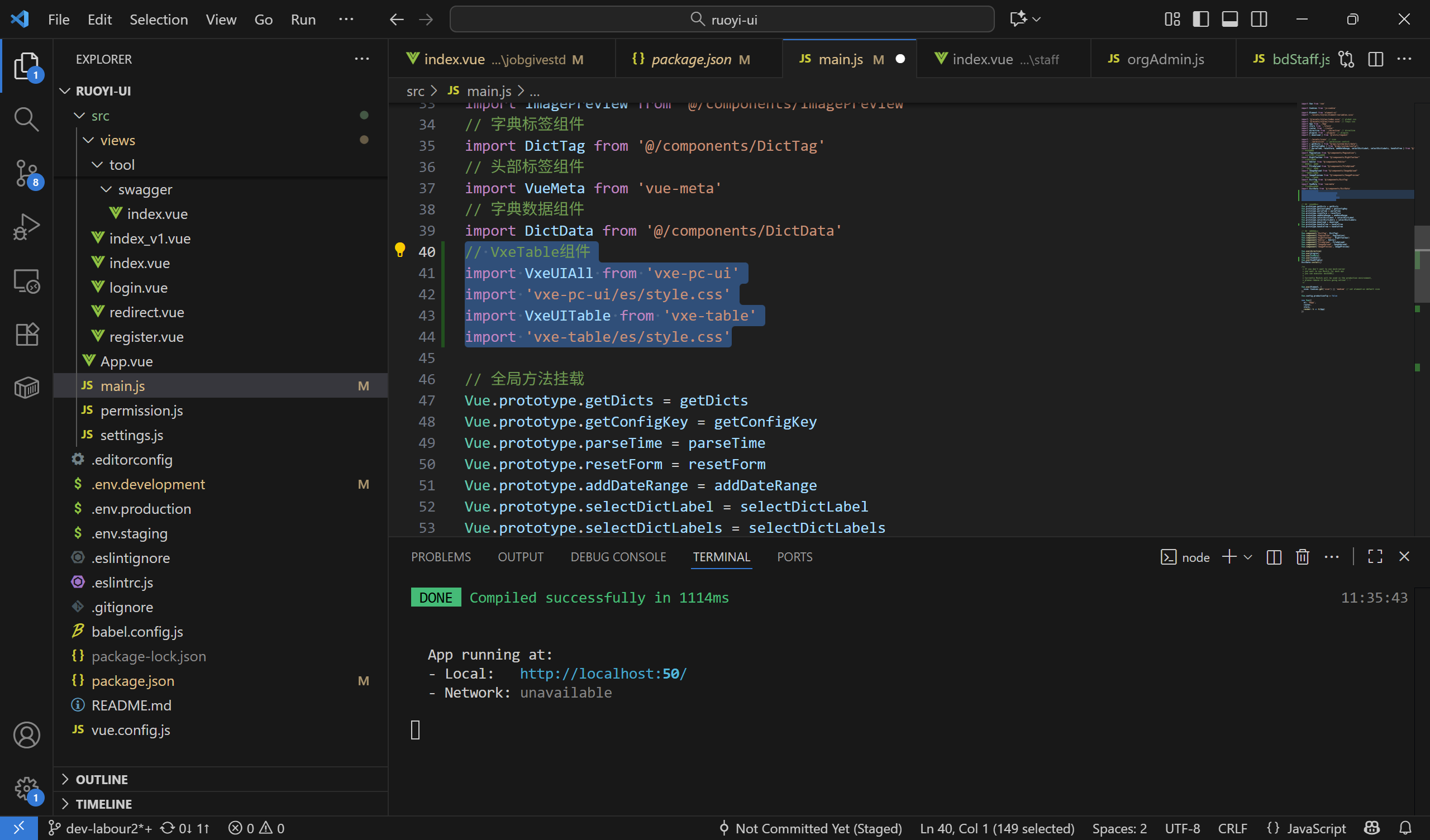Viewport: 1430px width, 840px height.
Task: Open the Source Control view
Action: coord(26,172)
